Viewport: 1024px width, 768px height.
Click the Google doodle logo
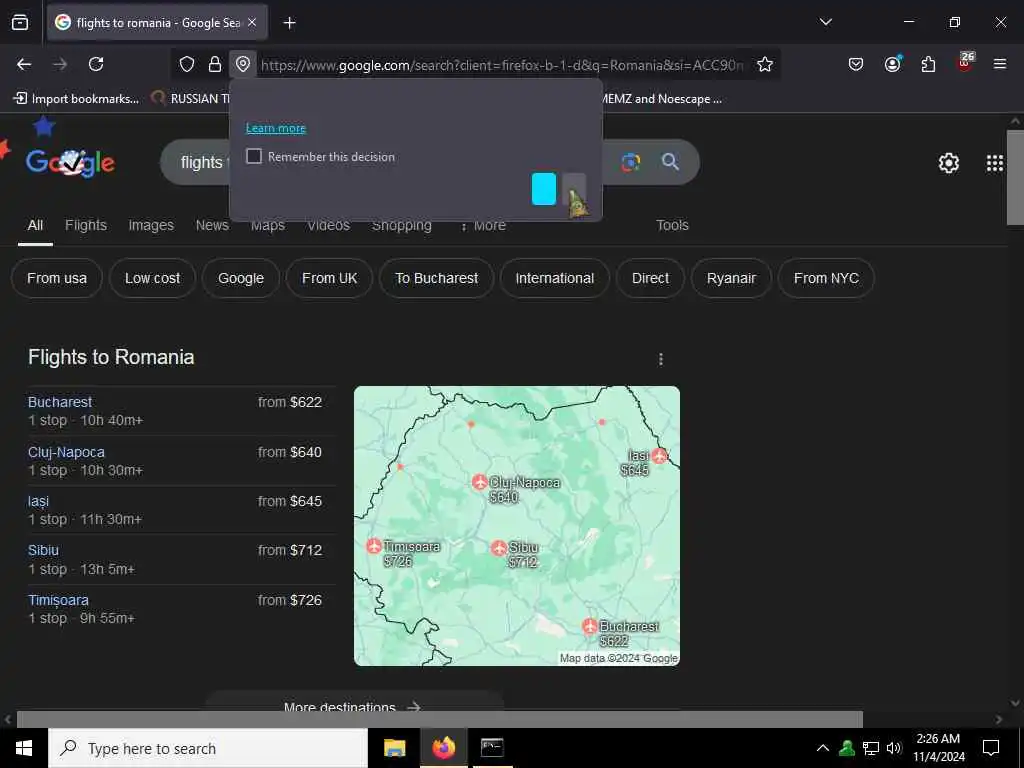(x=71, y=162)
